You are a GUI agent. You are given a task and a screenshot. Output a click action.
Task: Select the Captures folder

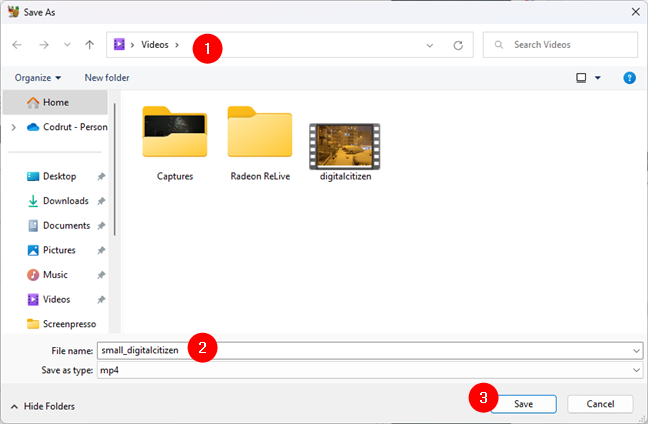pos(175,143)
